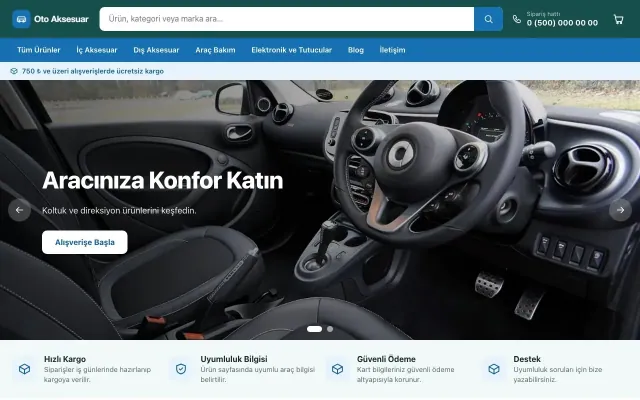Click the Uyumluluk Bilgisi shield icon
This screenshot has width=640, height=400.
click(x=181, y=369)
